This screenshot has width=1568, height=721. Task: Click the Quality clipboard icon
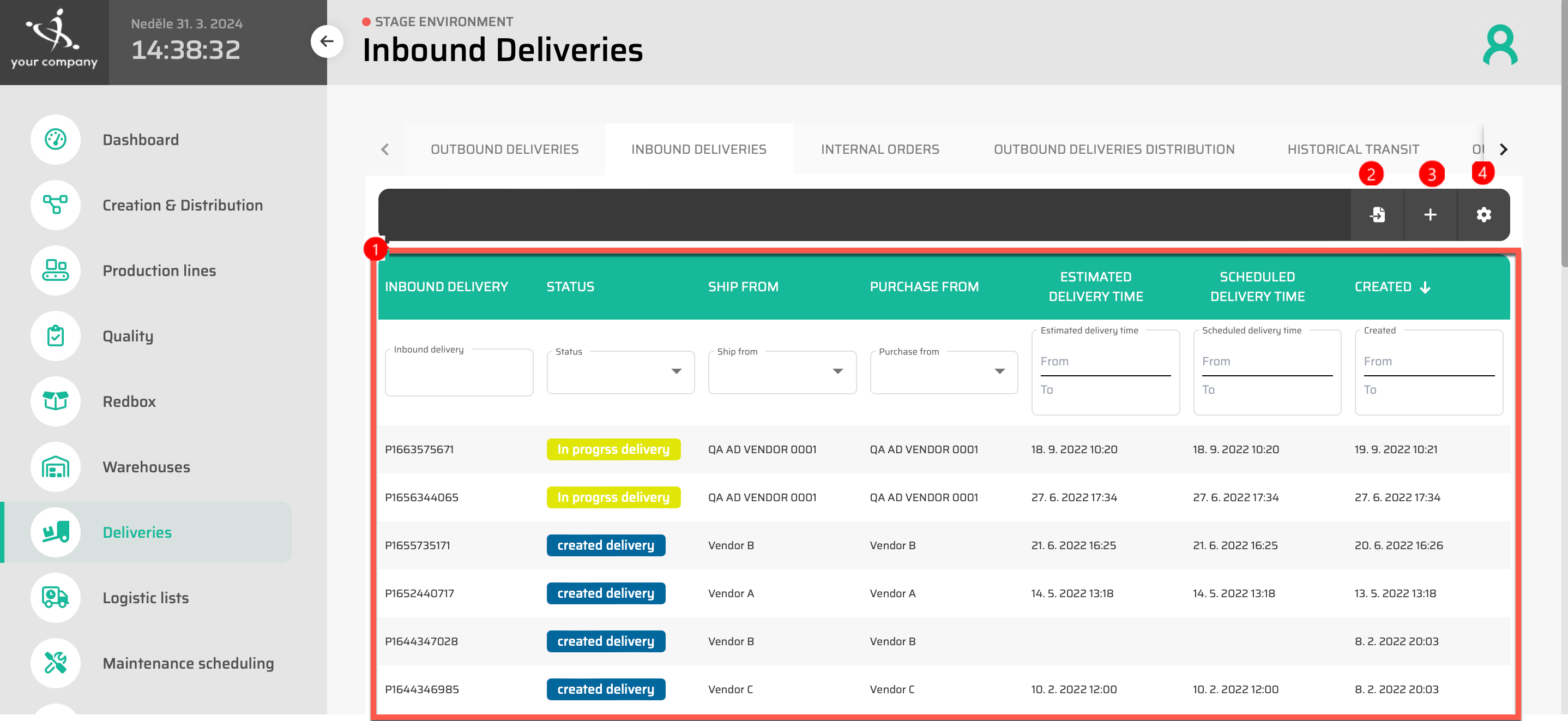click(56, 335)
